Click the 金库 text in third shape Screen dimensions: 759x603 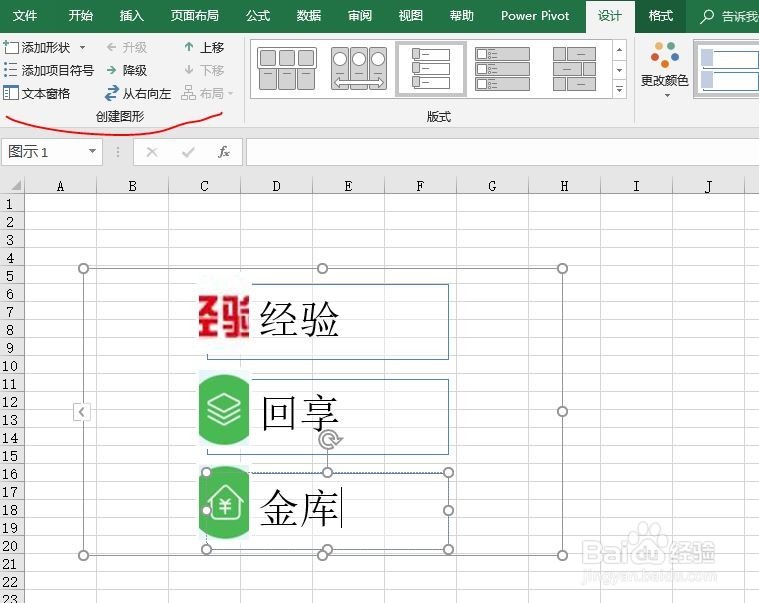point(299,507)
